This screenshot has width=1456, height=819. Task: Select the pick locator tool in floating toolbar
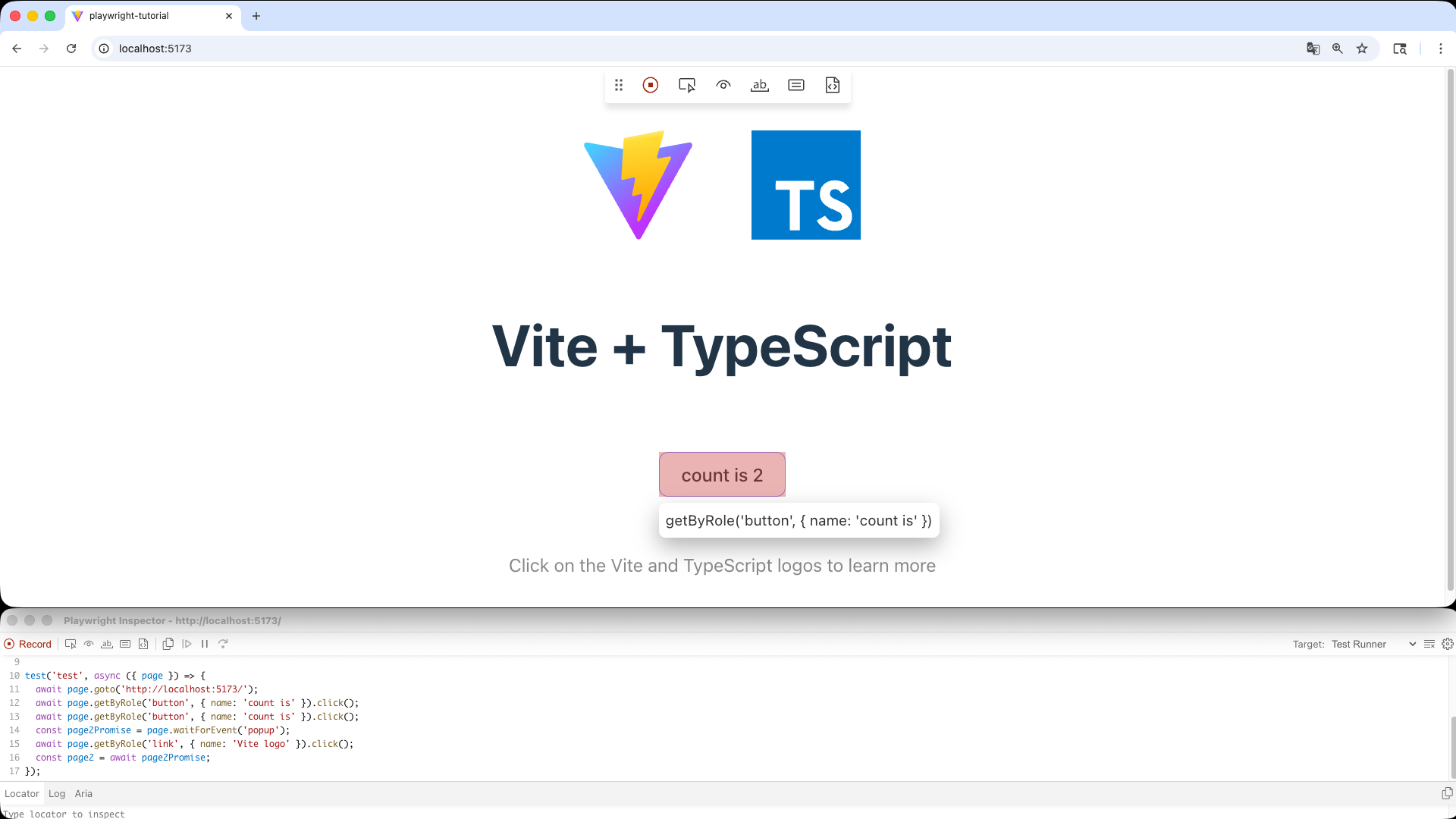coord(686,85)
